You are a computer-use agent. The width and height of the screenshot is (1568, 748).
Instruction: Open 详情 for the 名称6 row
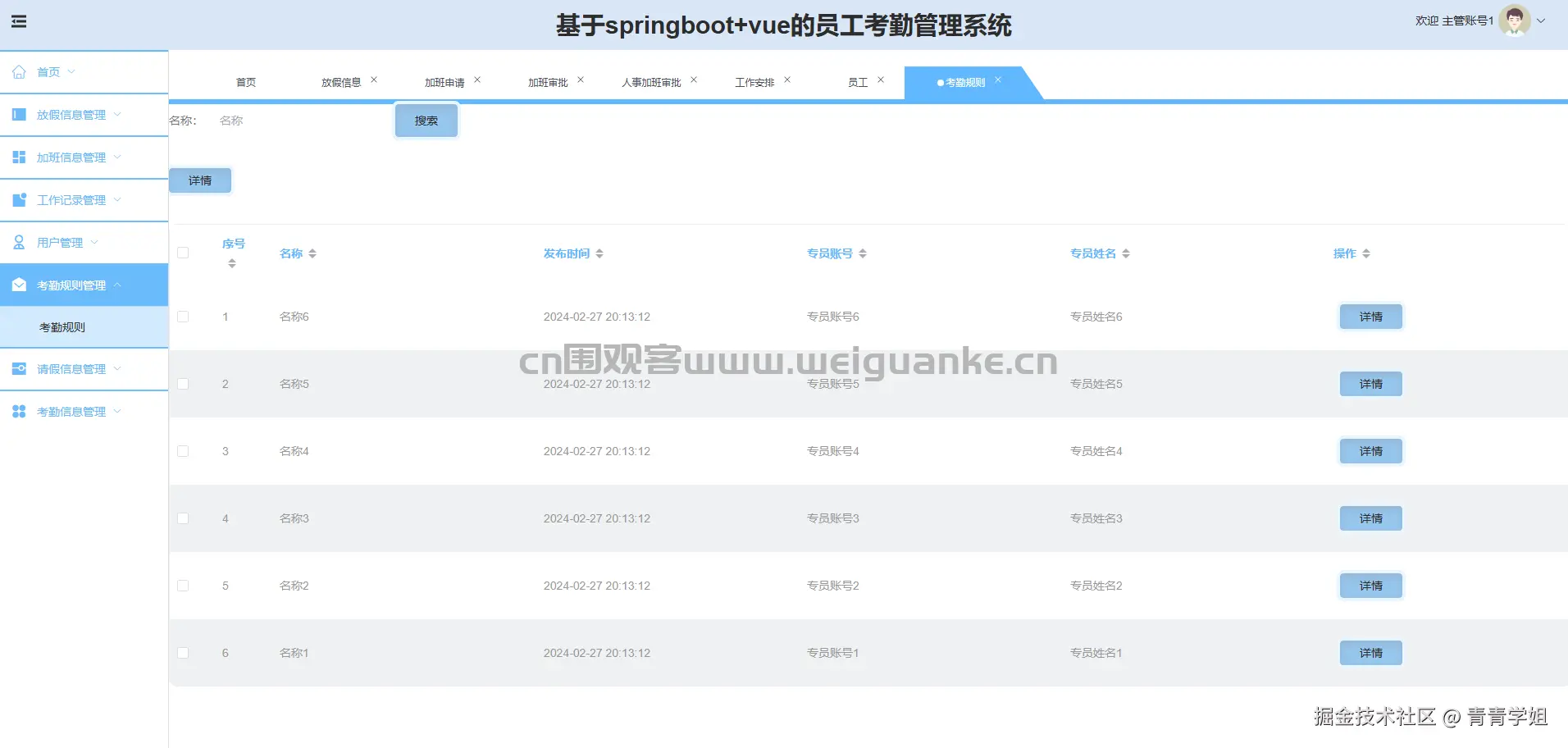tap(1371, 317)
